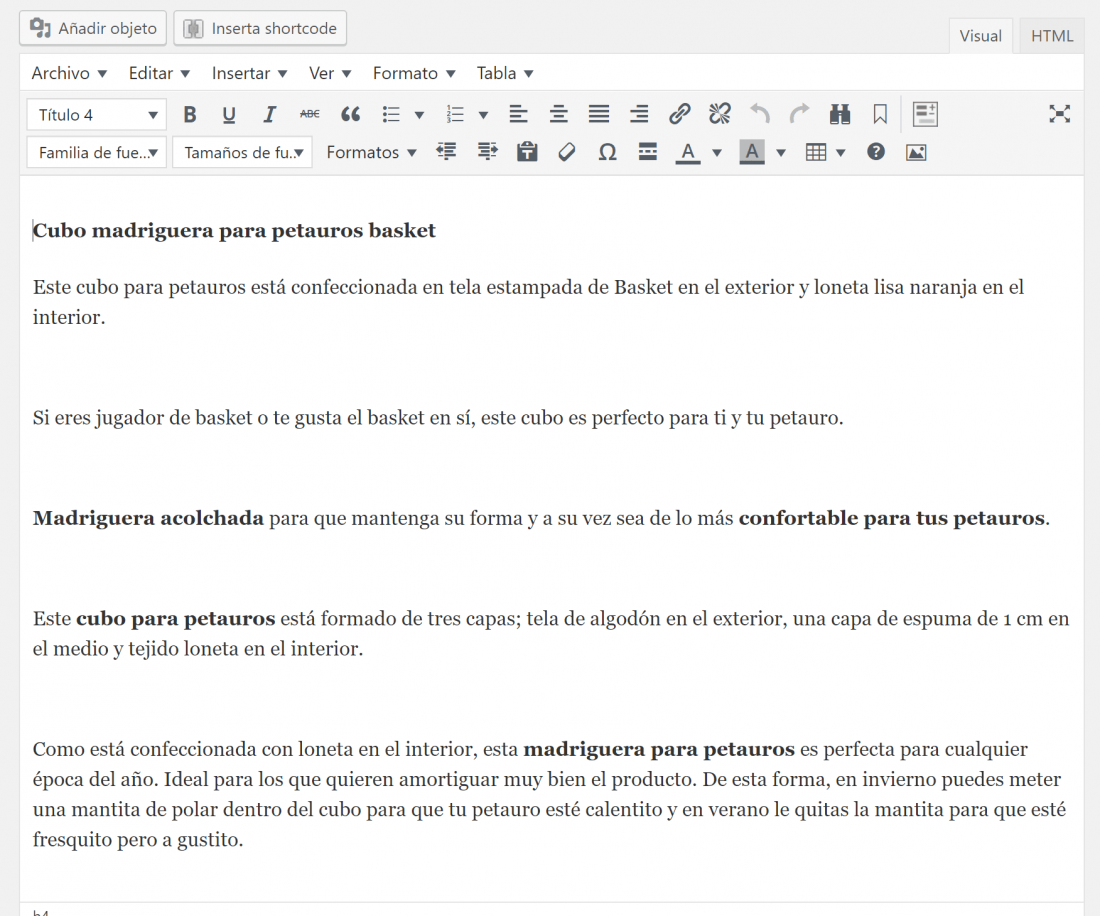The width and height of the screenshot is (1100, 916).
Task: Insert a horizontal line
Action: (648, 152)
